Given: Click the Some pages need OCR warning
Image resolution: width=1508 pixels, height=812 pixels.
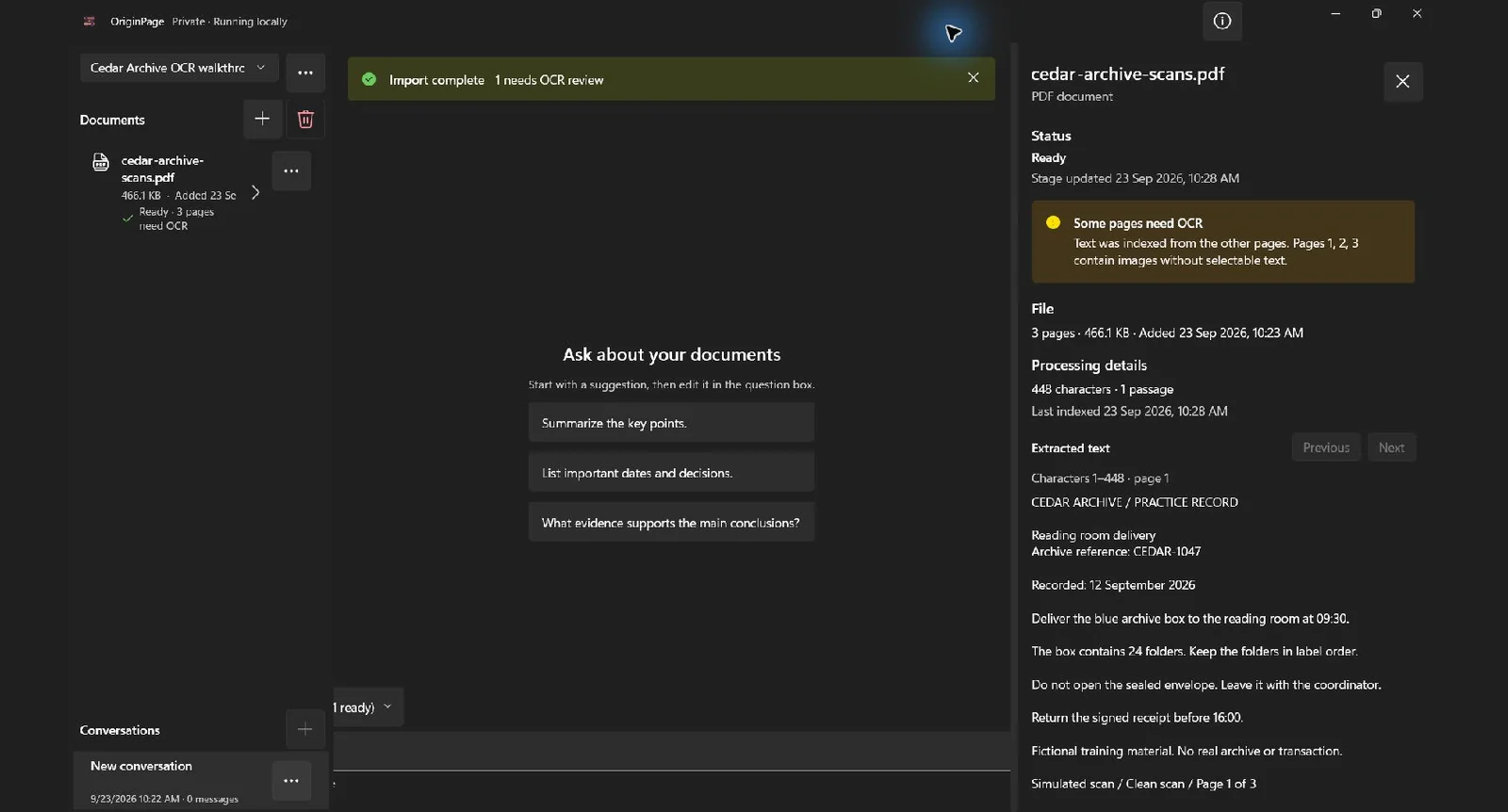Looking at the screenshot, I should pos(1223,241).
